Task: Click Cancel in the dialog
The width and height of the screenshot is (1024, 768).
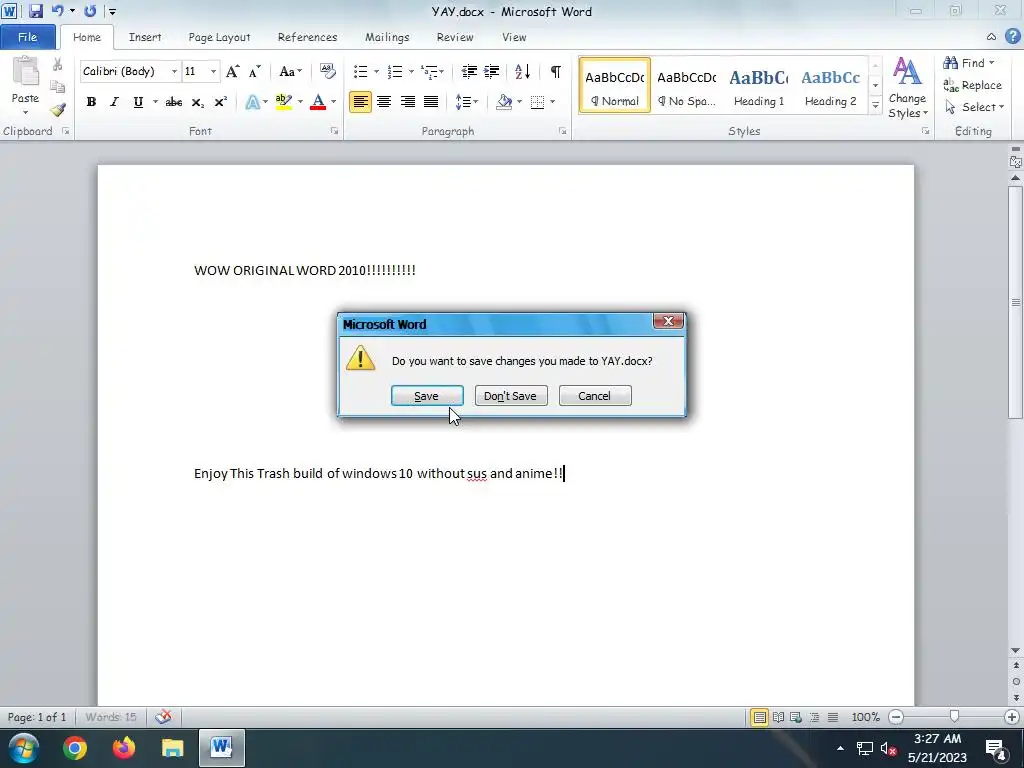Action: click(595, 396)
